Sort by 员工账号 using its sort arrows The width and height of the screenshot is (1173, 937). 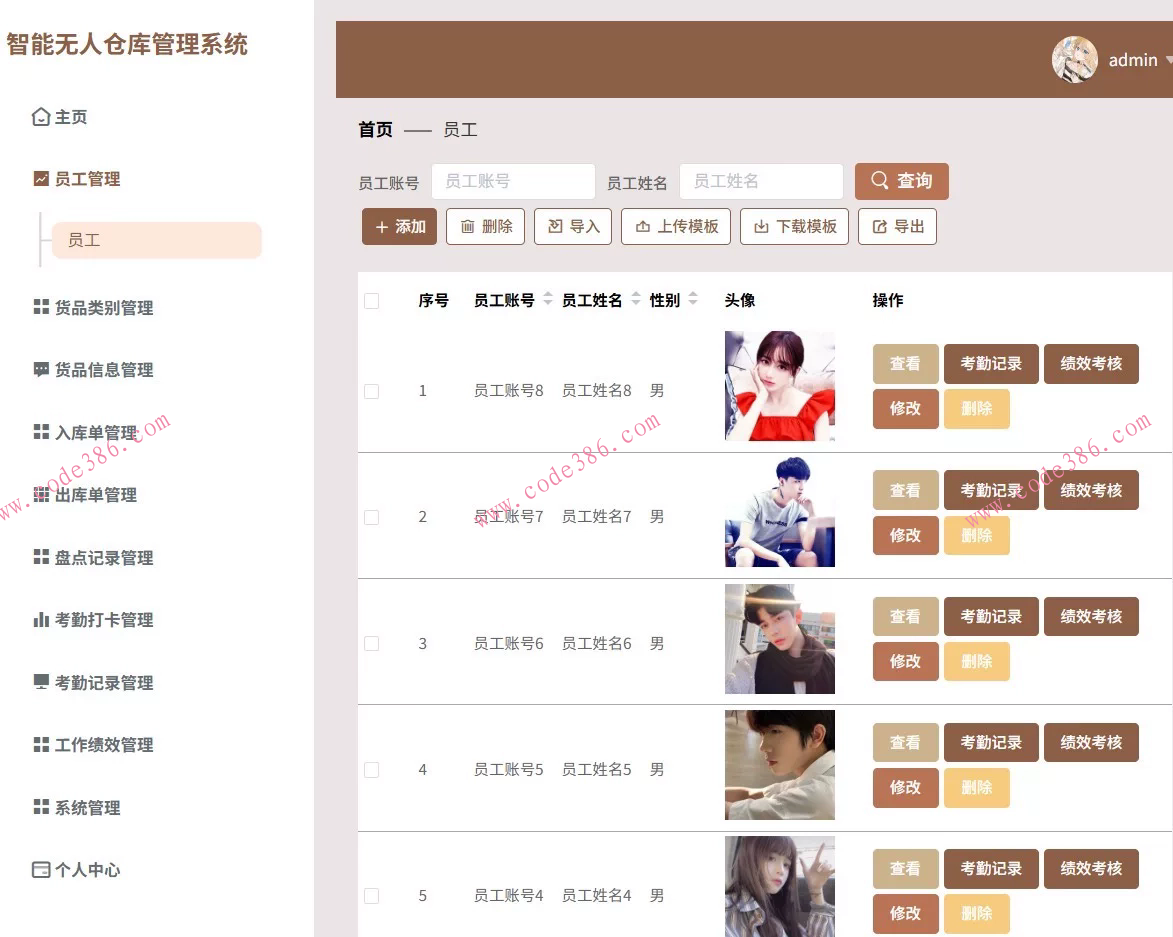(x=547, y=299)
